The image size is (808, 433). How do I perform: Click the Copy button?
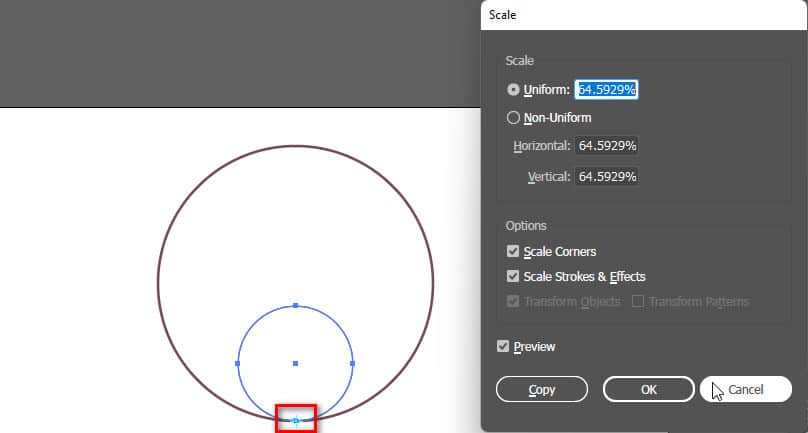click(542, 389)
